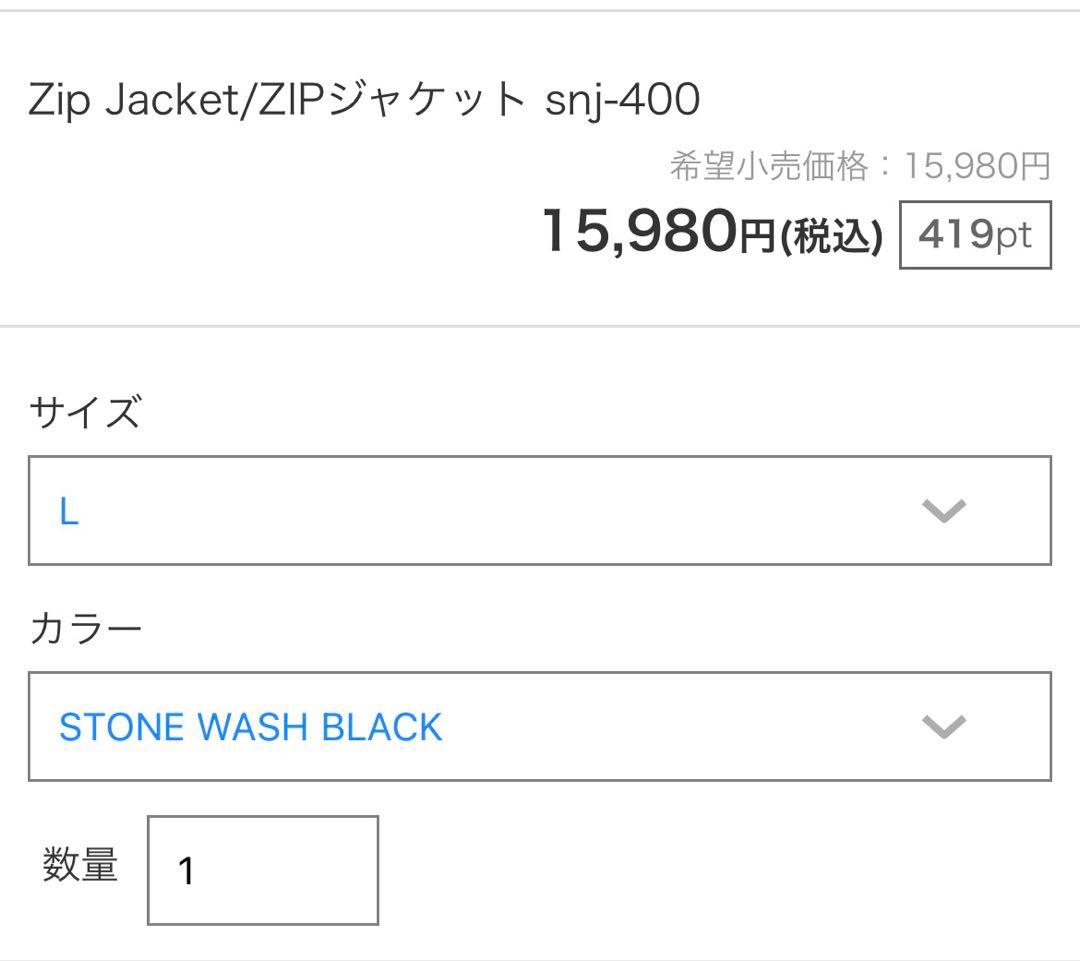Open the Zip Jacket snj-400 product title link
The height and width of the screenshot is (961, 1080).
pyautogui.click(x=365, y=97)
